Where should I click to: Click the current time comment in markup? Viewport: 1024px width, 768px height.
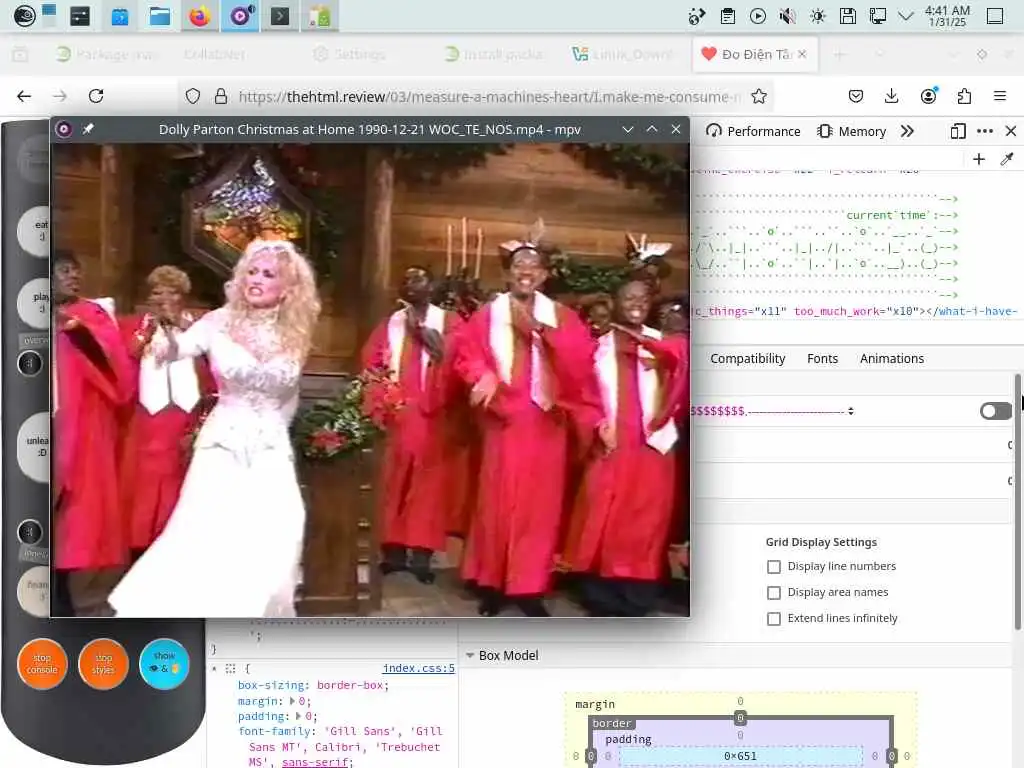(901, 215)
